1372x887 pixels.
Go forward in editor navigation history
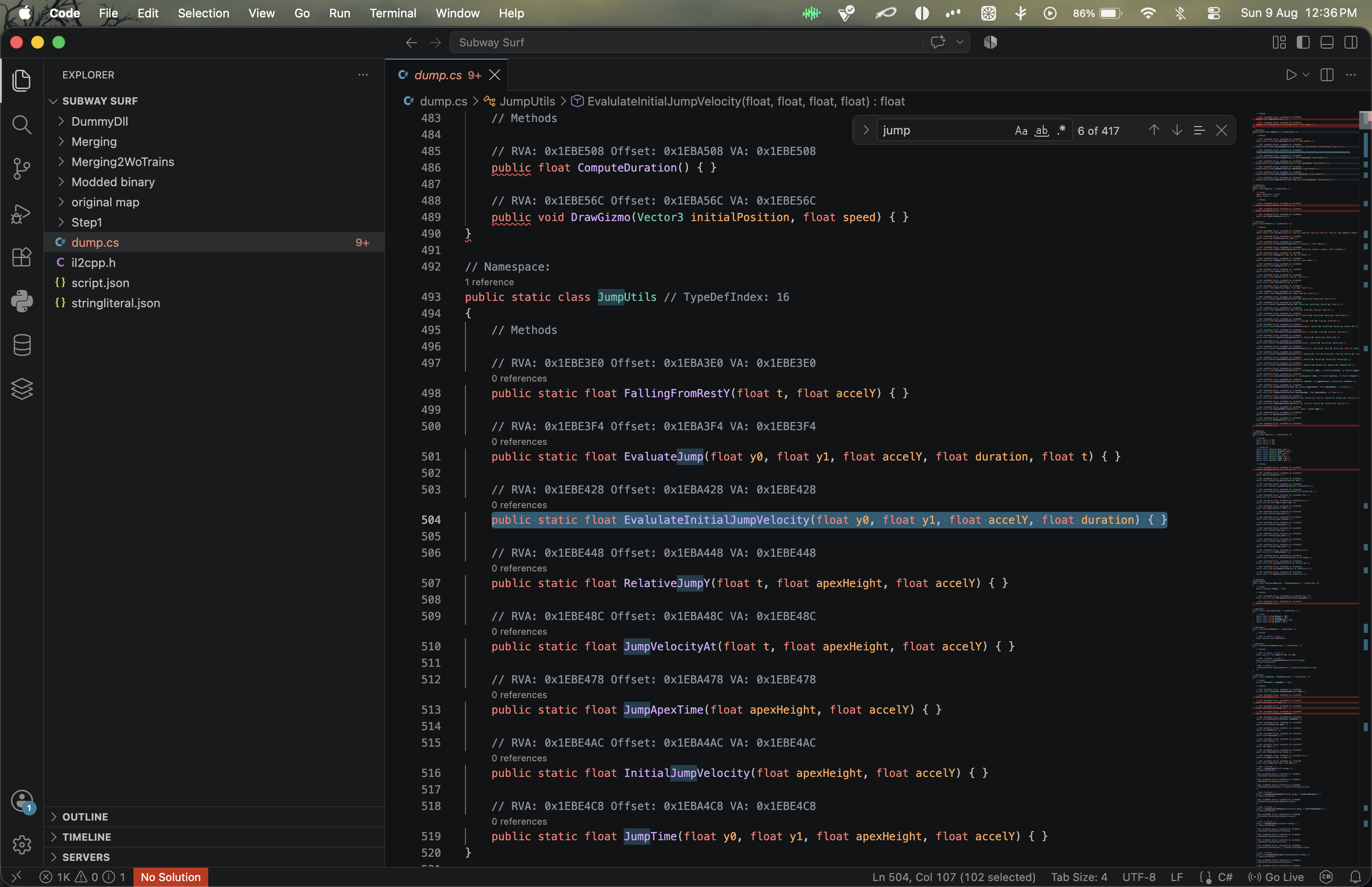point(435,43)
